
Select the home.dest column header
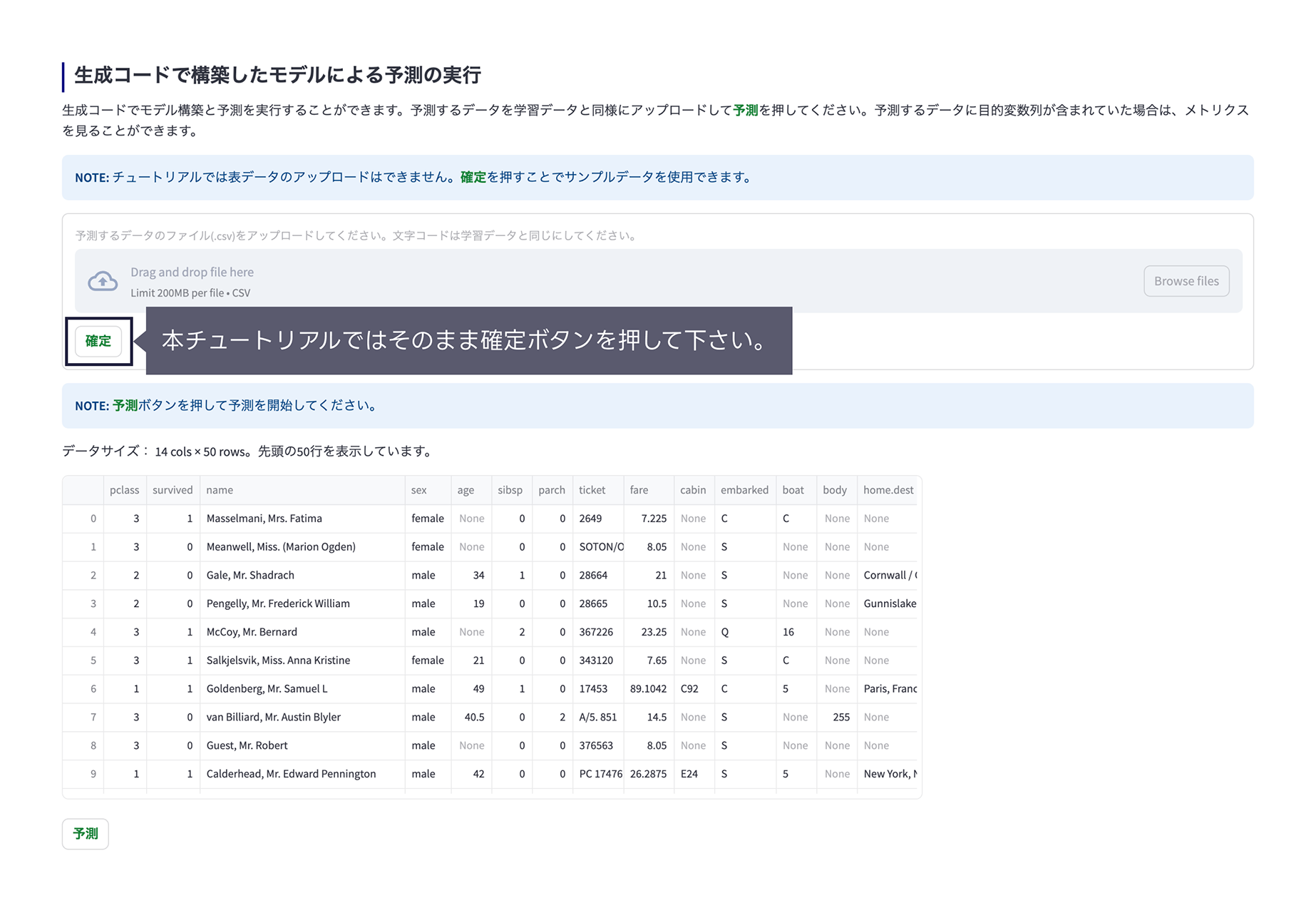888,490
